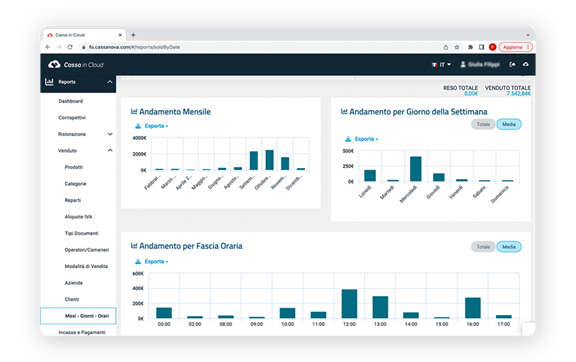Click the Andamento Mensile chart title icon

(x=134, y=111)
